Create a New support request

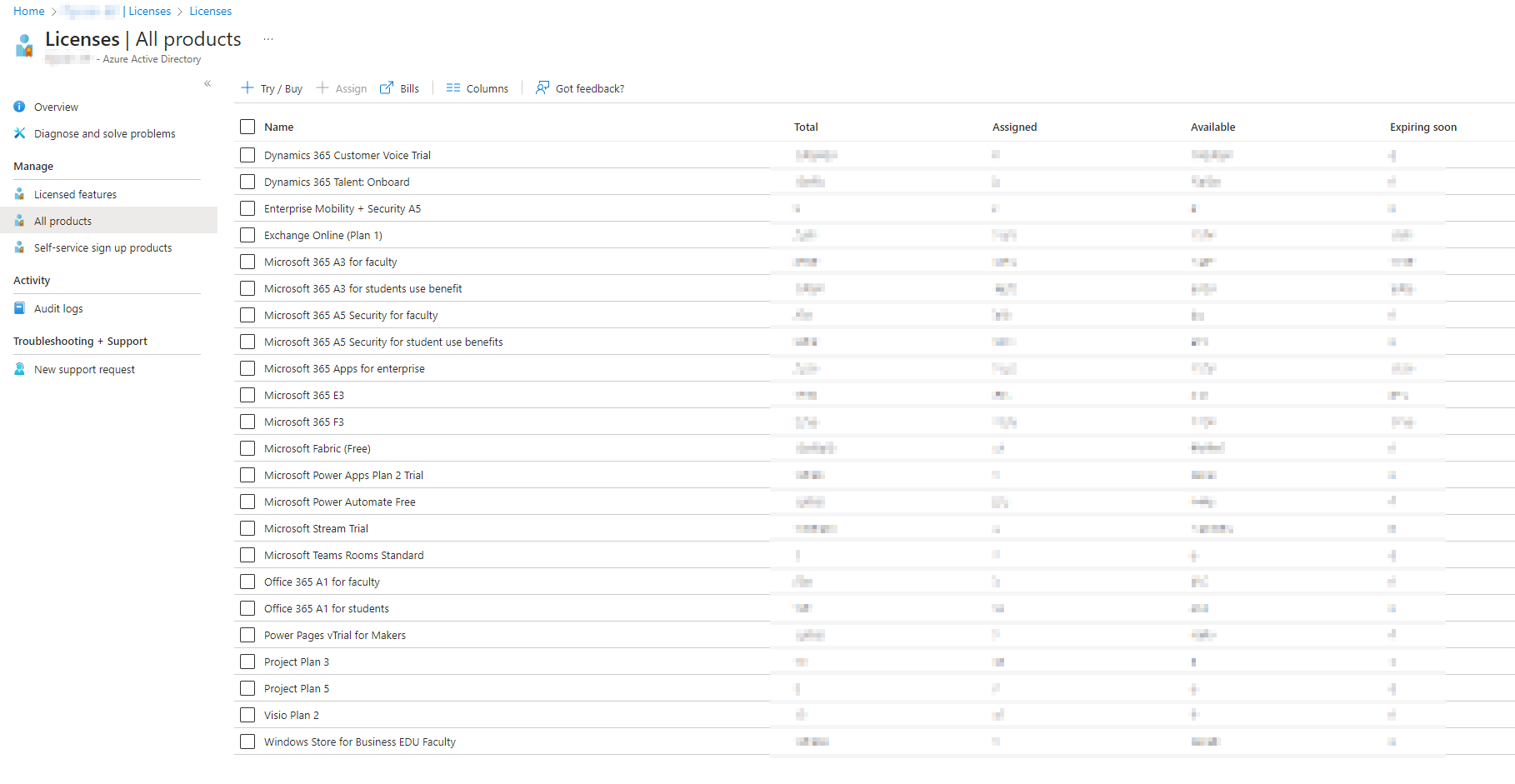click(84, 369)
